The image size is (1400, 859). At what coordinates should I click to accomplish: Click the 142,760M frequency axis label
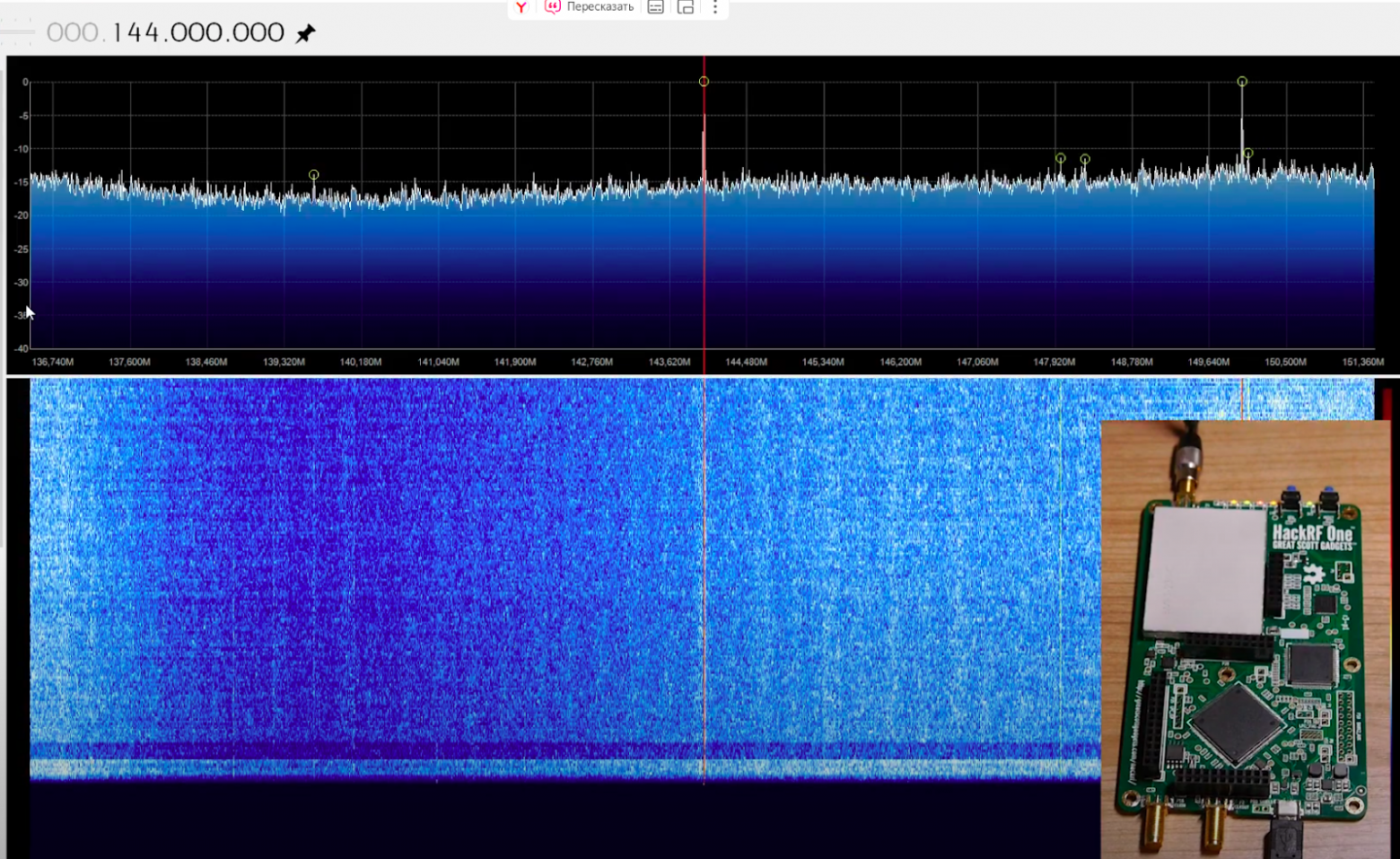click(592, 362)
